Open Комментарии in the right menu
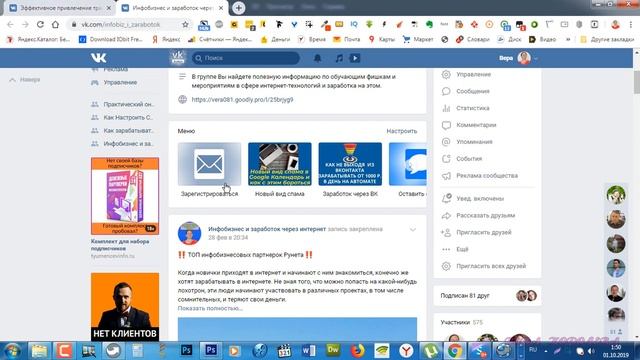640x360 pixels. click(476, 125)
